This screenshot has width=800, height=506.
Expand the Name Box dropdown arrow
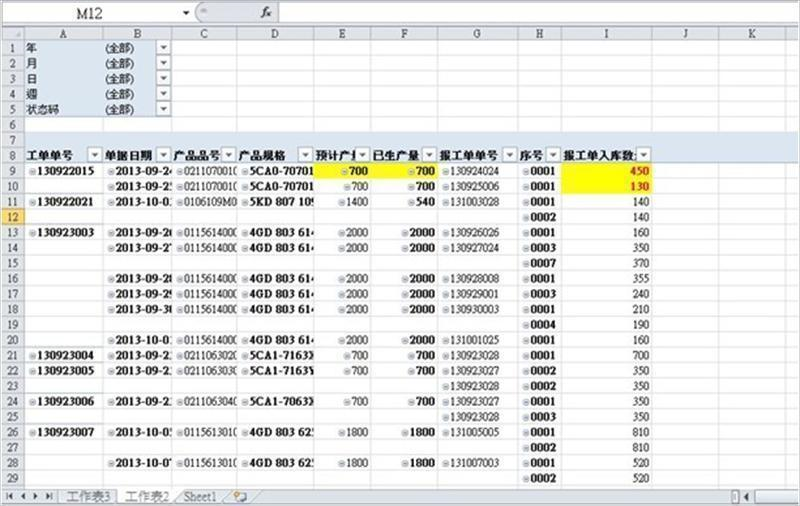(186, 12)
